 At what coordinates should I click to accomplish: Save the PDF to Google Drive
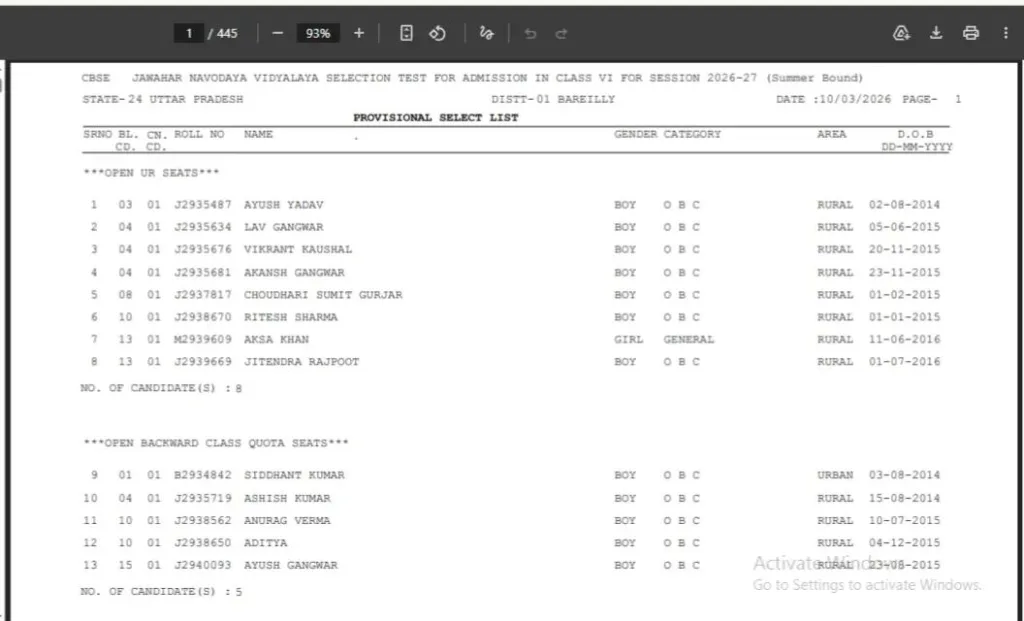[x=901, y=33]
